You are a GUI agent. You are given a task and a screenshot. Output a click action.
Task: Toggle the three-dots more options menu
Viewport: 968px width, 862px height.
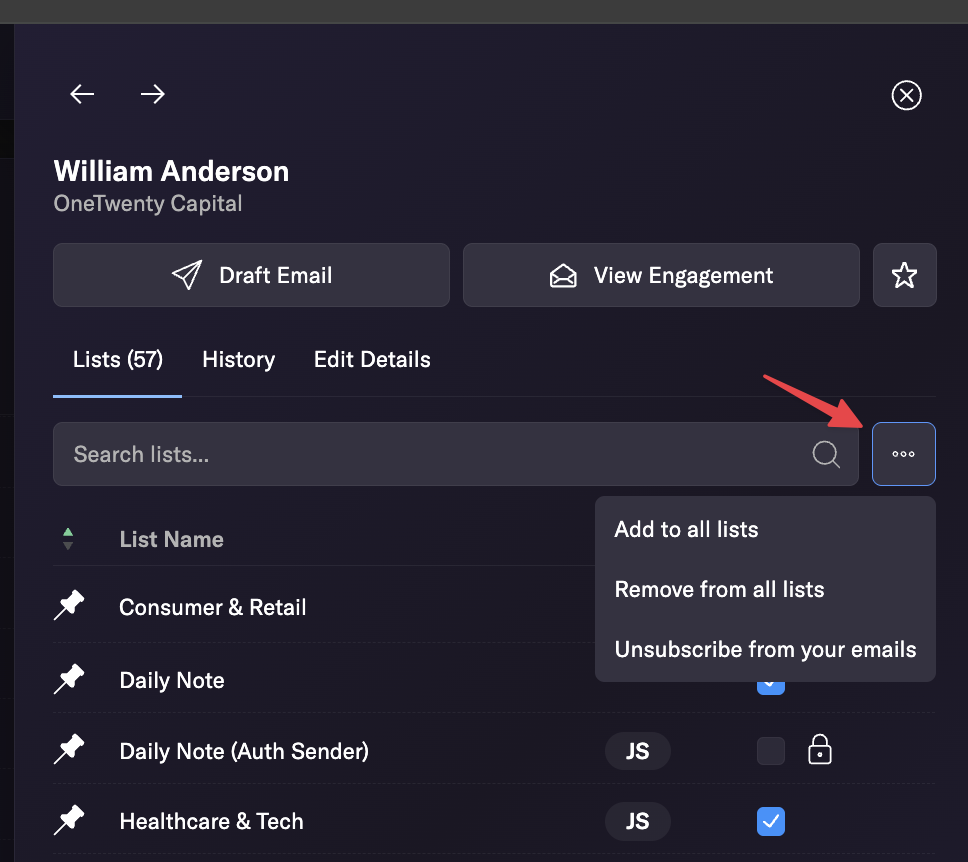pyautogui.click(x=904, y=454)
